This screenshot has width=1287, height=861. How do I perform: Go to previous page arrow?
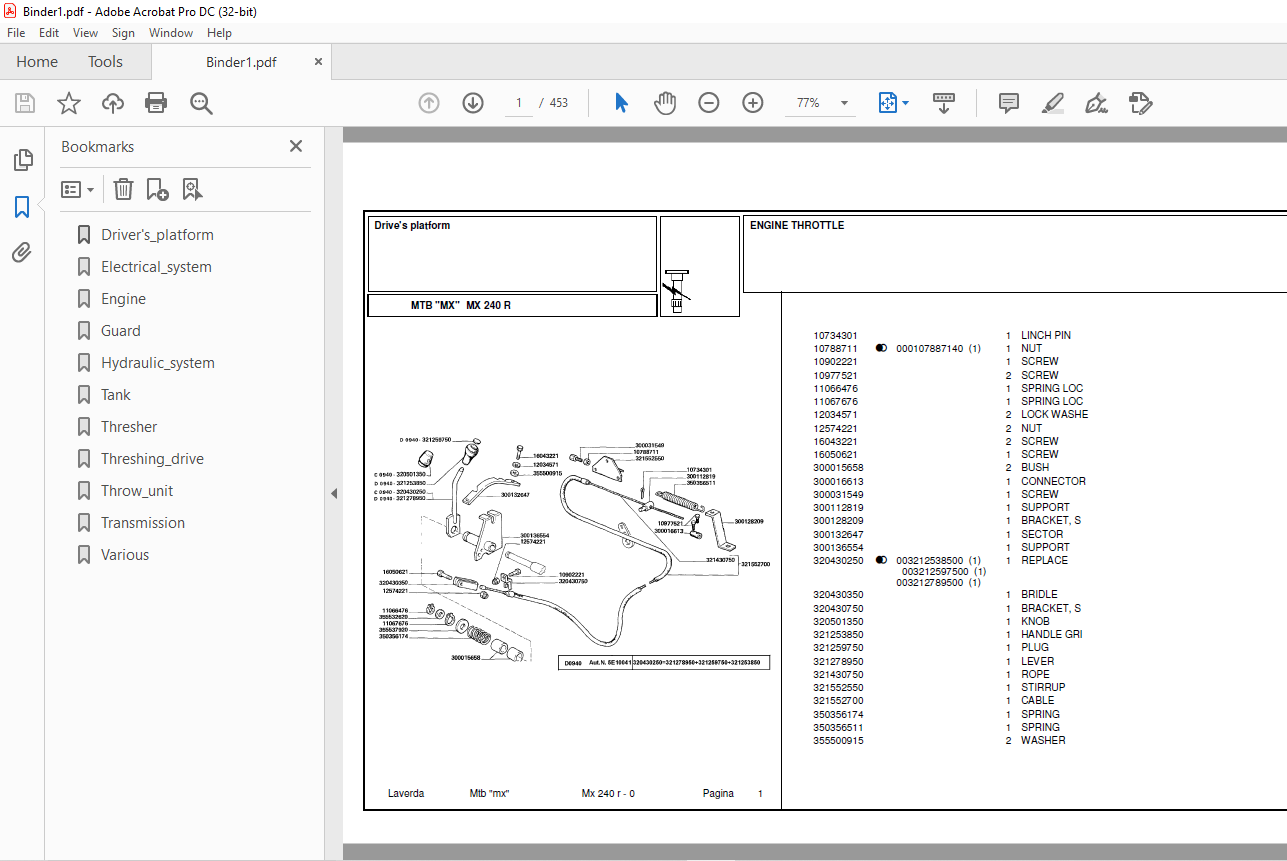429,103
